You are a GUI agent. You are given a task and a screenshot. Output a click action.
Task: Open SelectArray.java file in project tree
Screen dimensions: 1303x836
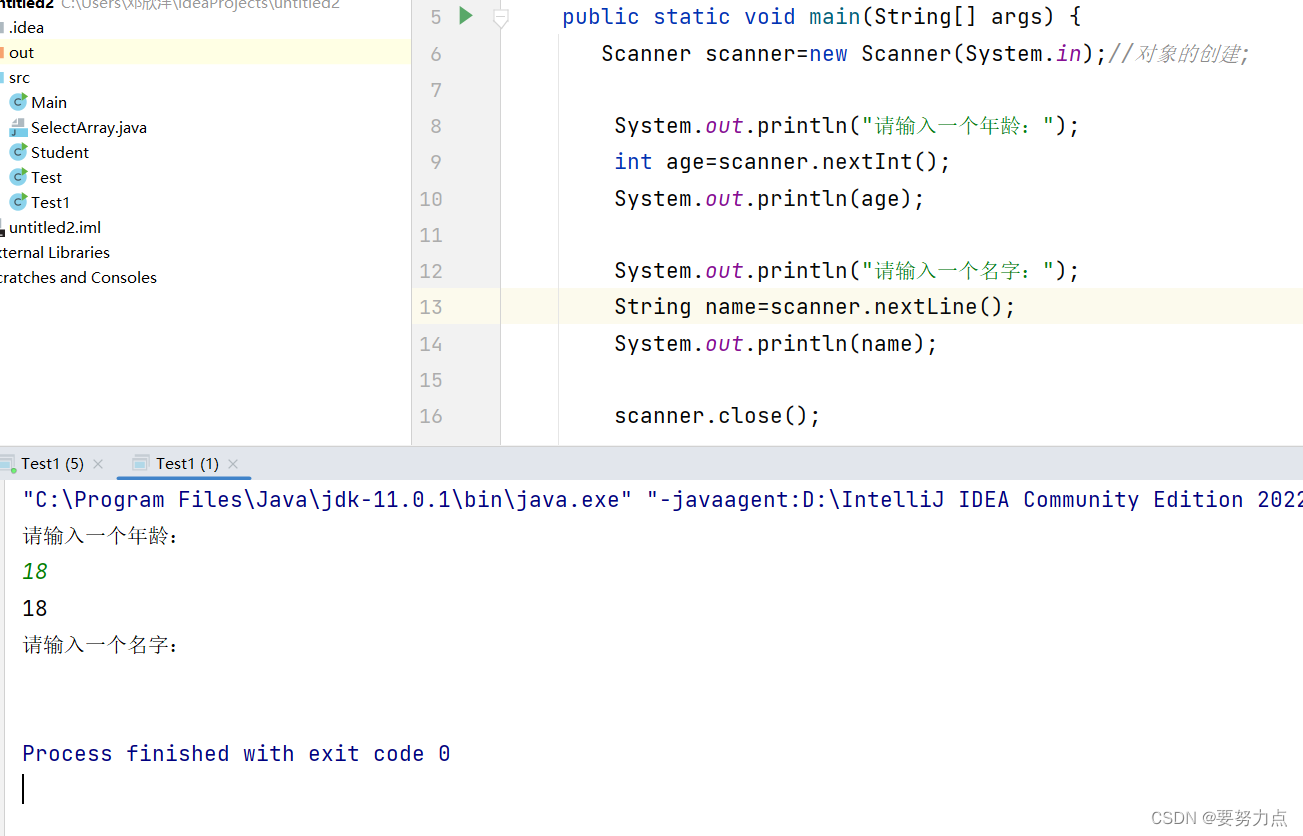coord(89,127)
